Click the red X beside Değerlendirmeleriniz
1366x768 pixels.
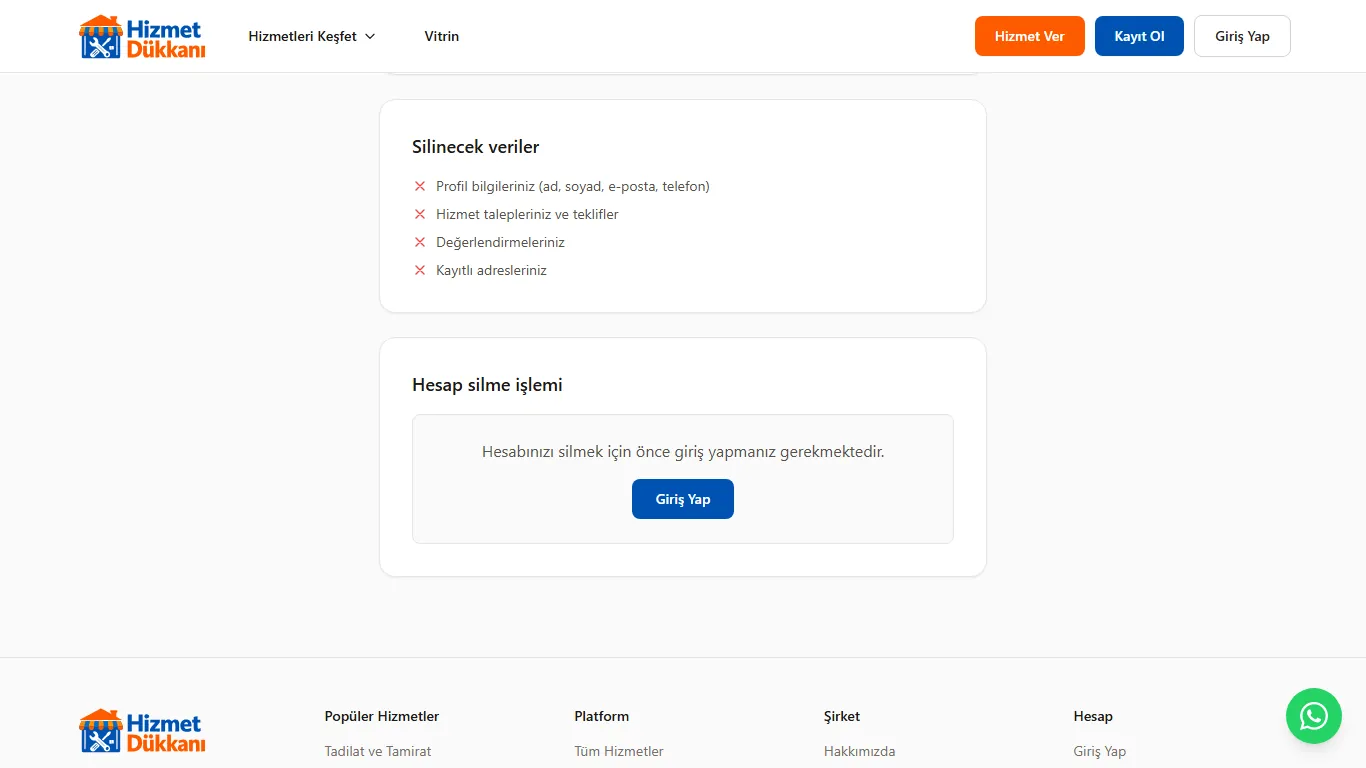click(x=420, y=242)
